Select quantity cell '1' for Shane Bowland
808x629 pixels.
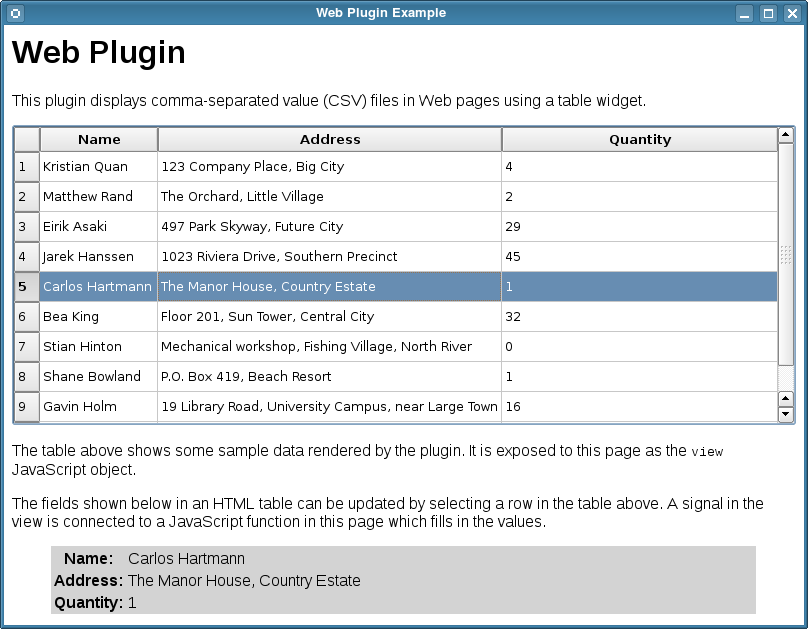[639, 376]
